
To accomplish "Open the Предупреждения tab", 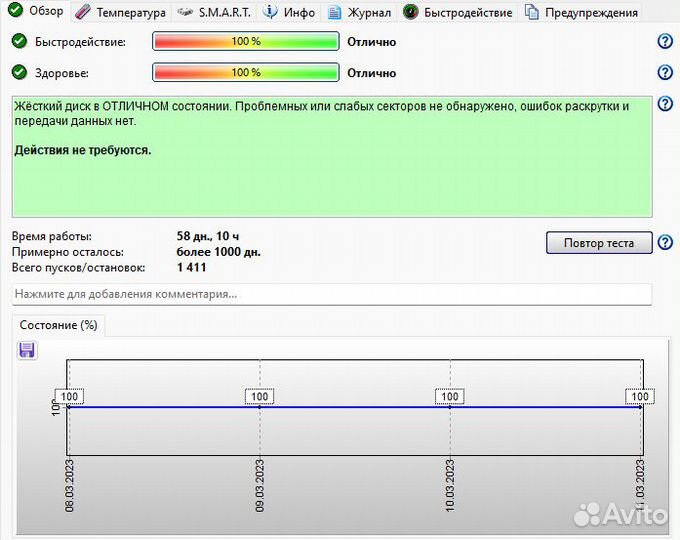I will [x=582, y=13].
